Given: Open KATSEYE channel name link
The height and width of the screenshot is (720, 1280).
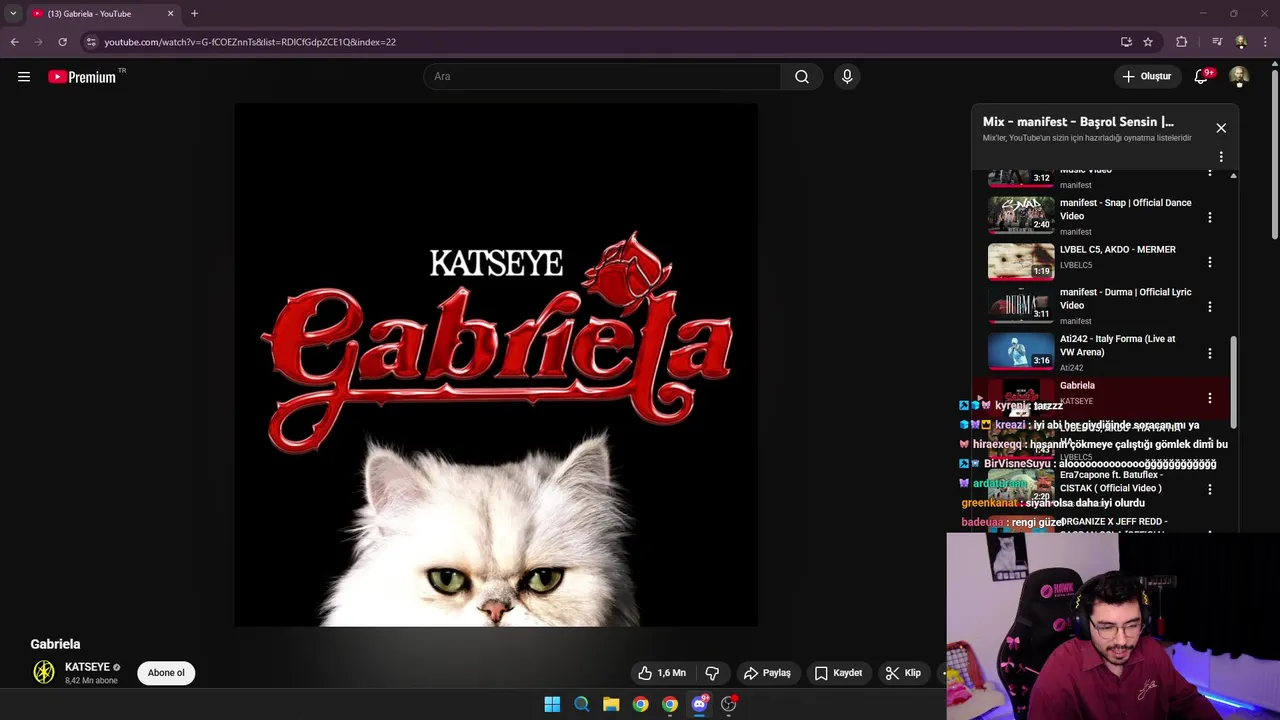Looking at the screenshot, I should click(x=87, y=667).
